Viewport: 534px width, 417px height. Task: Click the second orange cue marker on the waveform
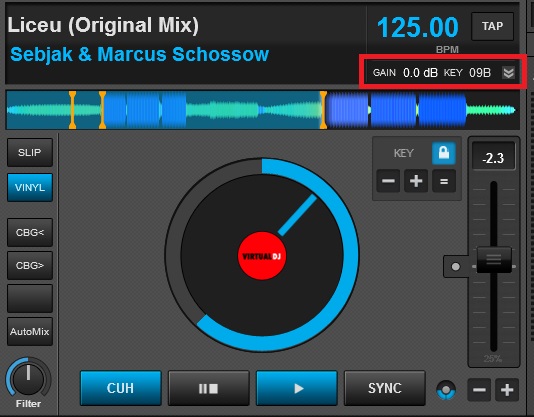pyautogui.click(x=103, y=110)
